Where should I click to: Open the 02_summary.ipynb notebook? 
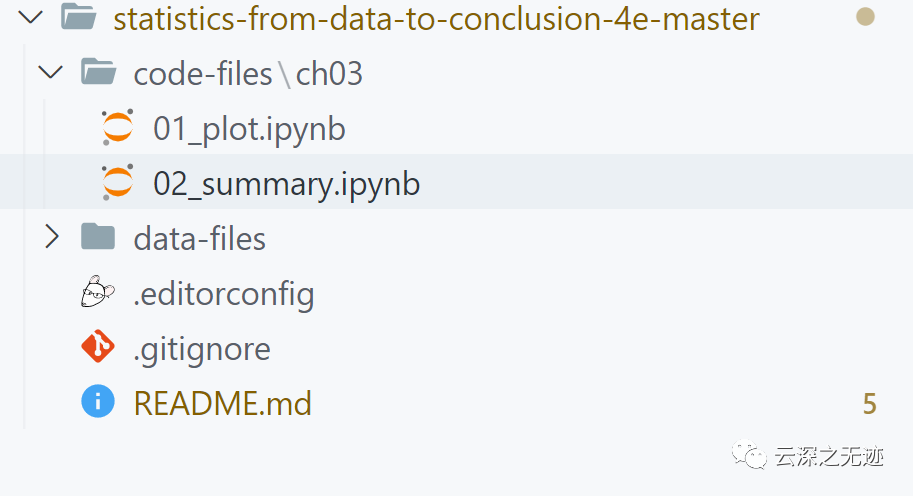pyautogui.click(x=286, y=184)
